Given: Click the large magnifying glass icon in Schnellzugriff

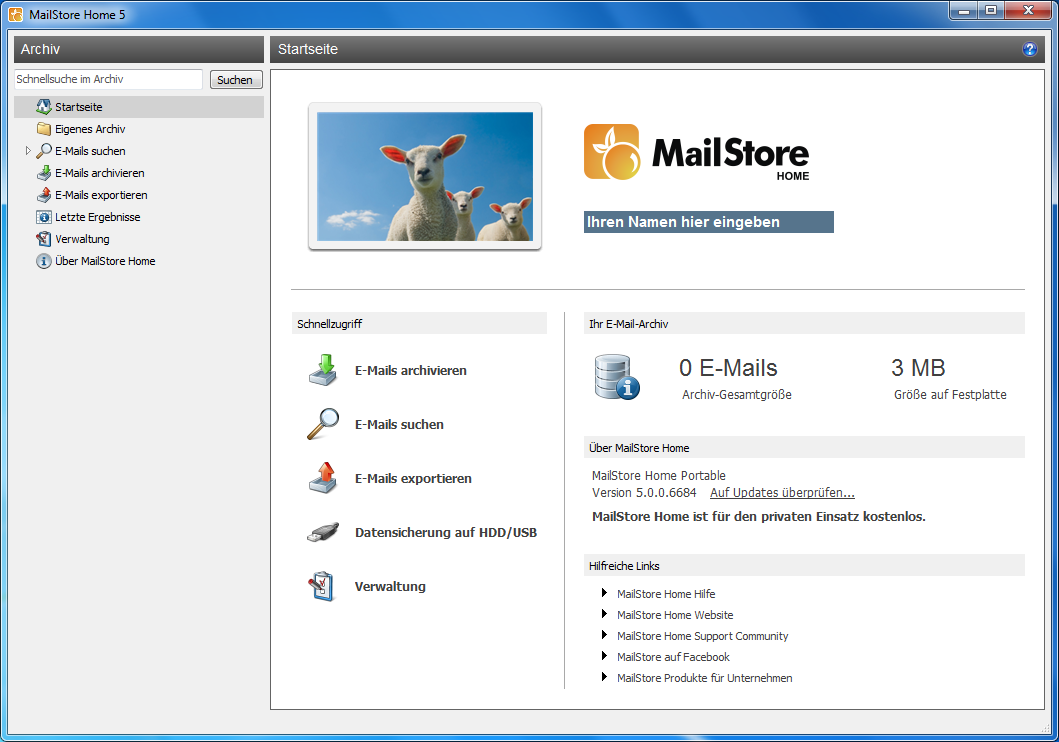Looking at the screenshot, I should point(324,424).
